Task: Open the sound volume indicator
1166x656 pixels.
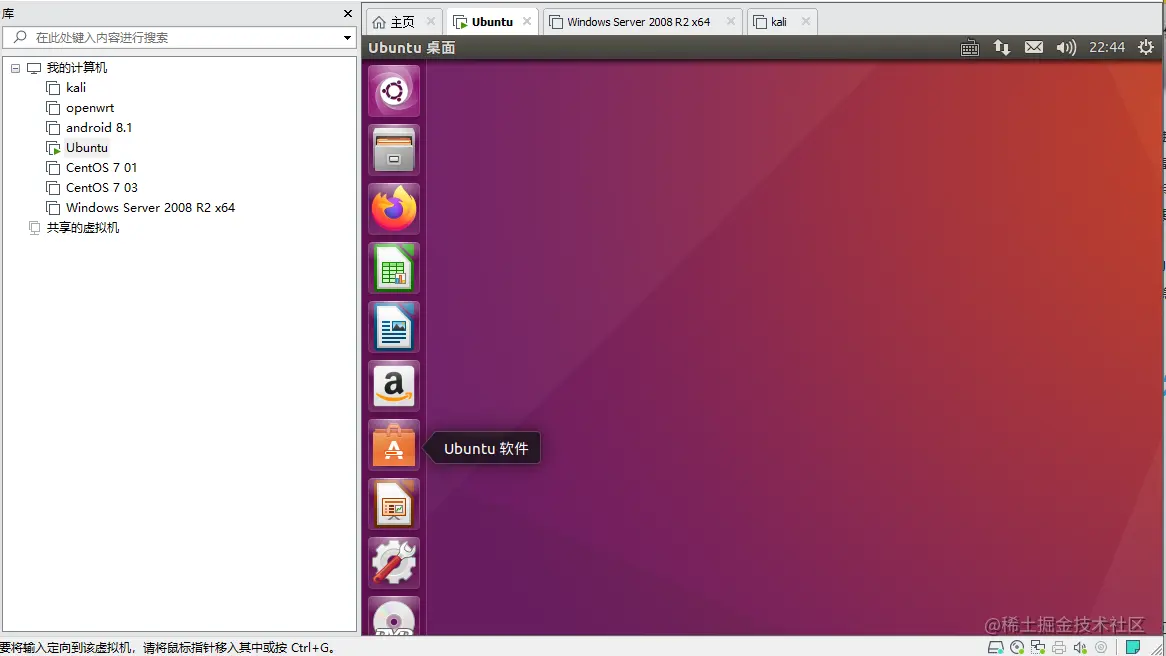Action: click(x=1066, y=48)
